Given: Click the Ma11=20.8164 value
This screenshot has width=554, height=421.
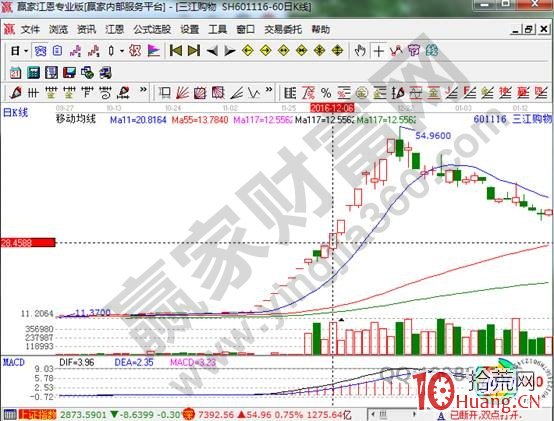Looking at the screenshot, I should 138,120.
